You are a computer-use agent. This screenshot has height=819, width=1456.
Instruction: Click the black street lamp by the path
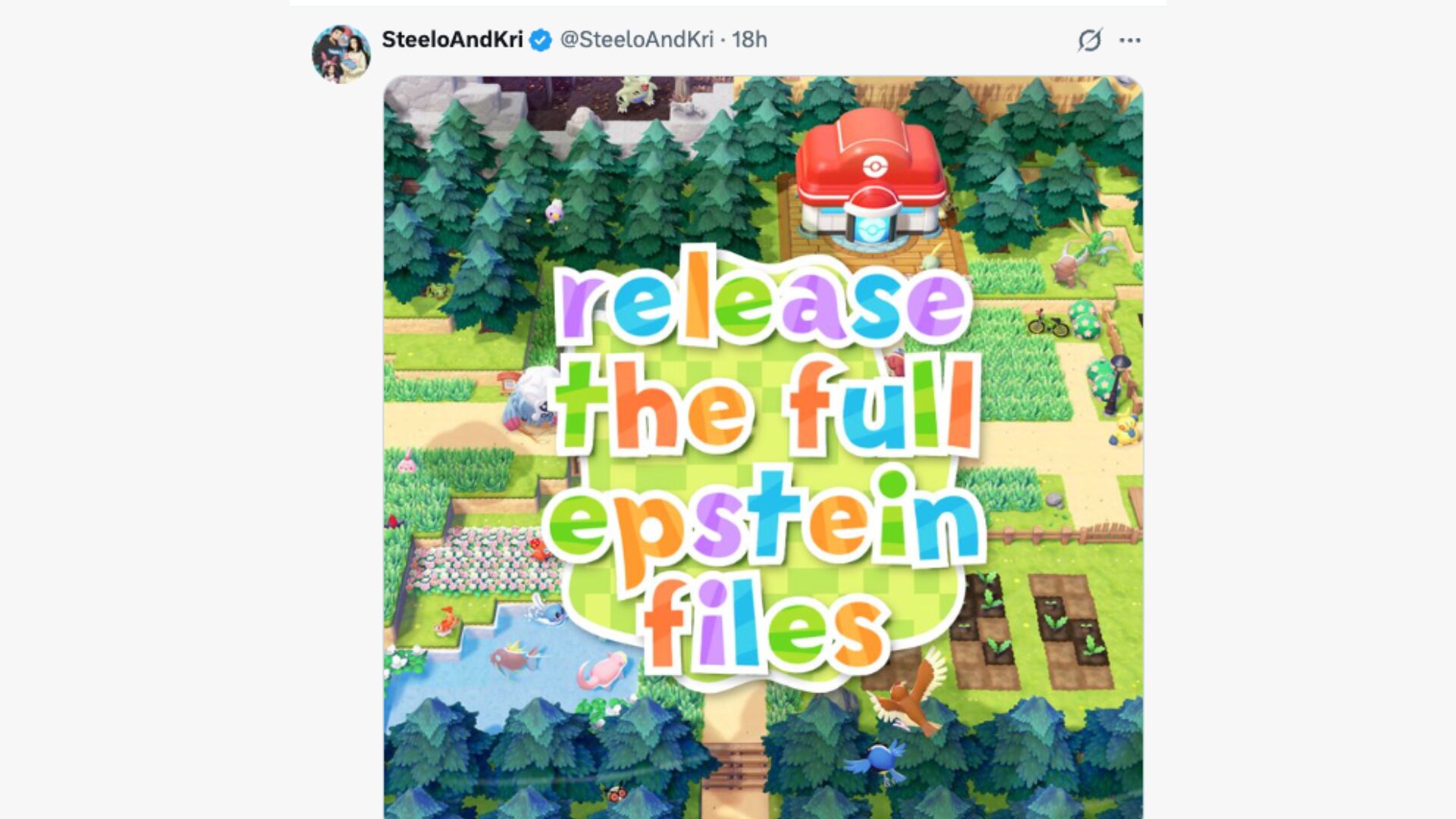click(x=1117, y=384)
